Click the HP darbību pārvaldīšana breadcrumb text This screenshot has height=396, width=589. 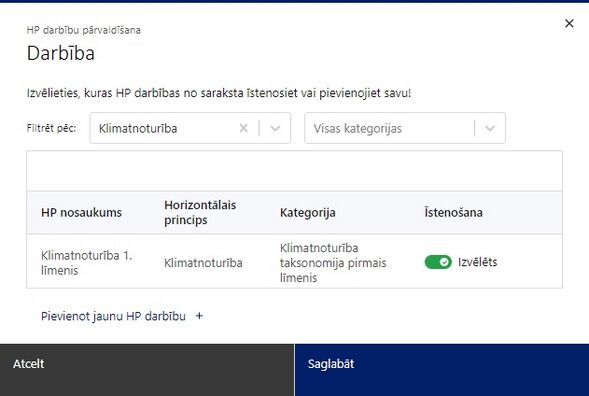point(84,30)
